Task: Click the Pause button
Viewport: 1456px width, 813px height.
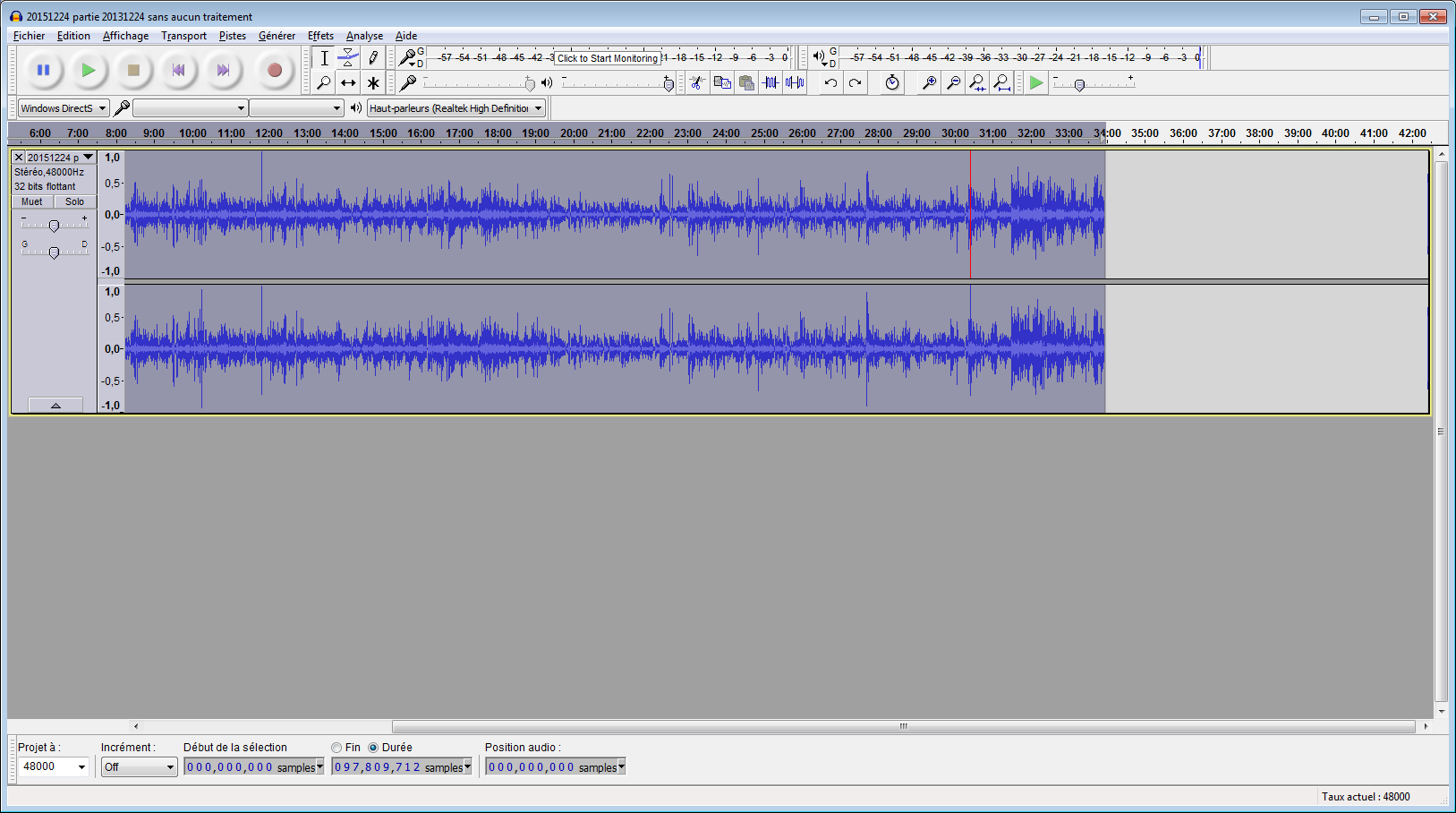Action: tap(43, 70)
